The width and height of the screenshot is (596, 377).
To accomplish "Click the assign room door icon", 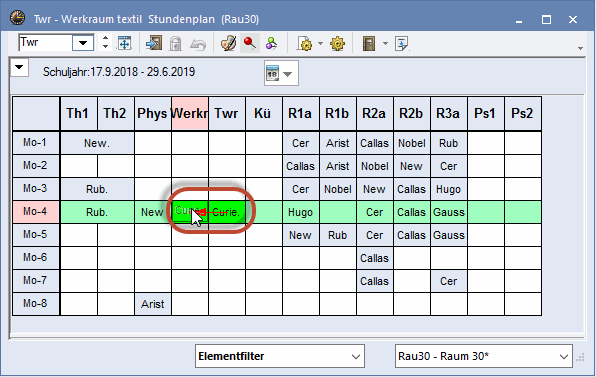I will 154,43.
